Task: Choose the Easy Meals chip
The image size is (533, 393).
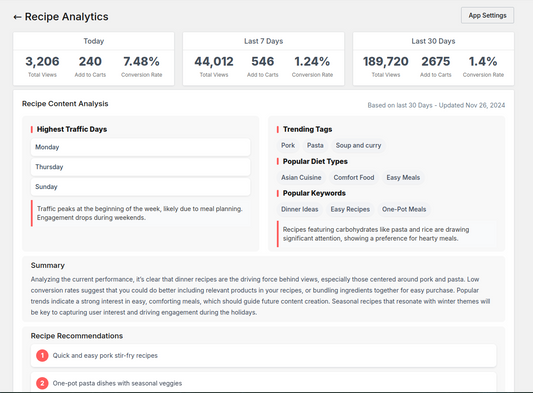Action: click(403, 177)
